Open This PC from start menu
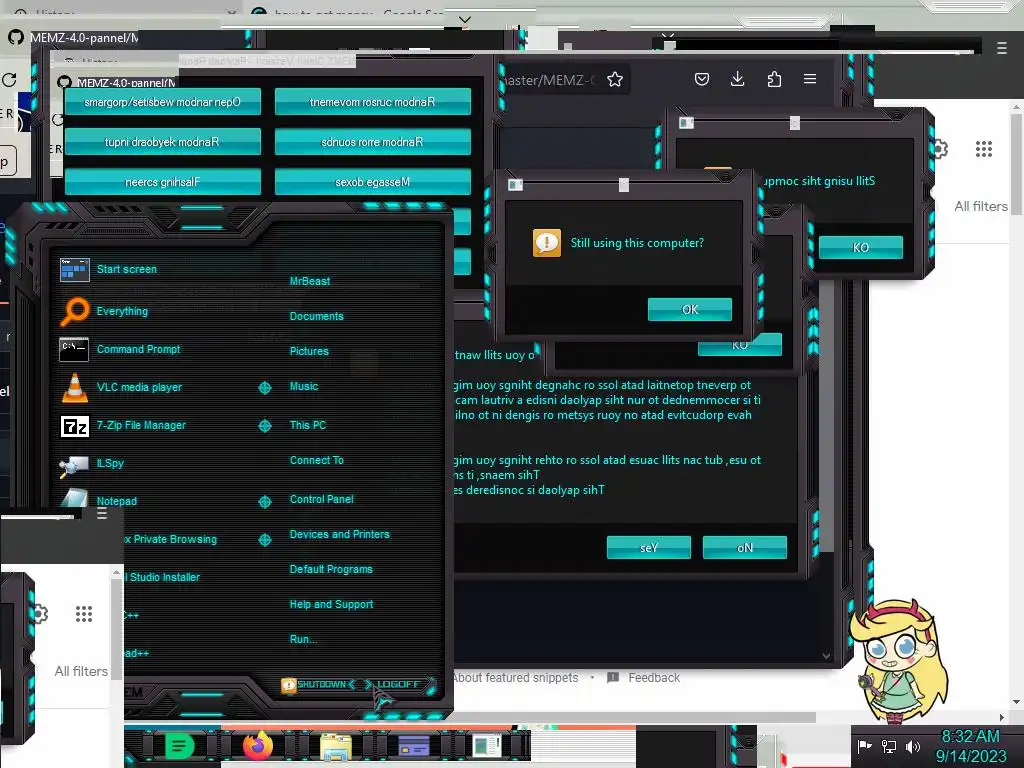Image resolution: width=1024 pixels, height=768 pixels. tap(308, 425)
